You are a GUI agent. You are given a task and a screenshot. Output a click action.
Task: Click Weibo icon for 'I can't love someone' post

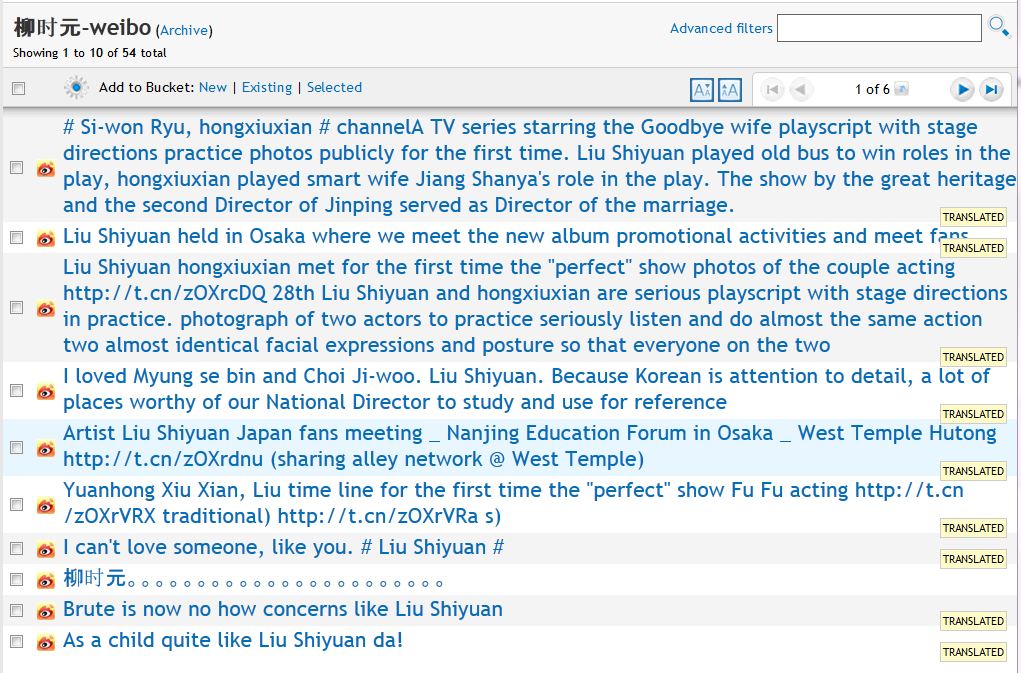click(46, 549)
